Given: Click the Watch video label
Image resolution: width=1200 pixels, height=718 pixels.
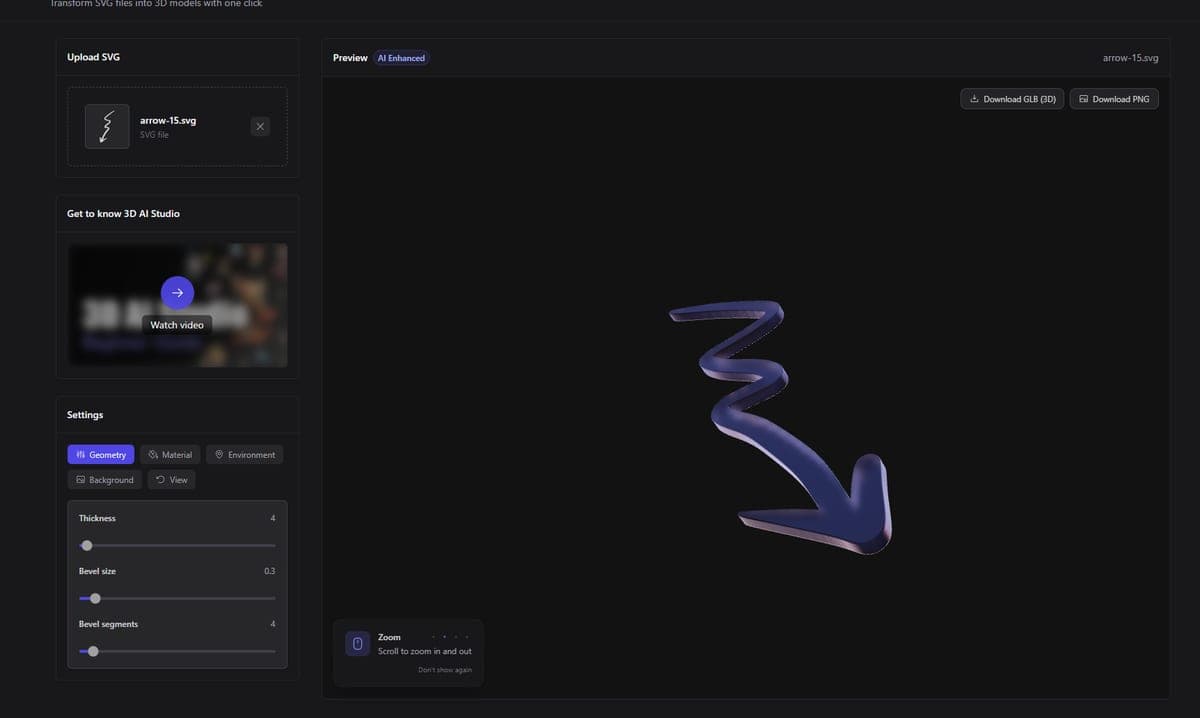Looking at the screenshot, I should click(x=177, y=325).
